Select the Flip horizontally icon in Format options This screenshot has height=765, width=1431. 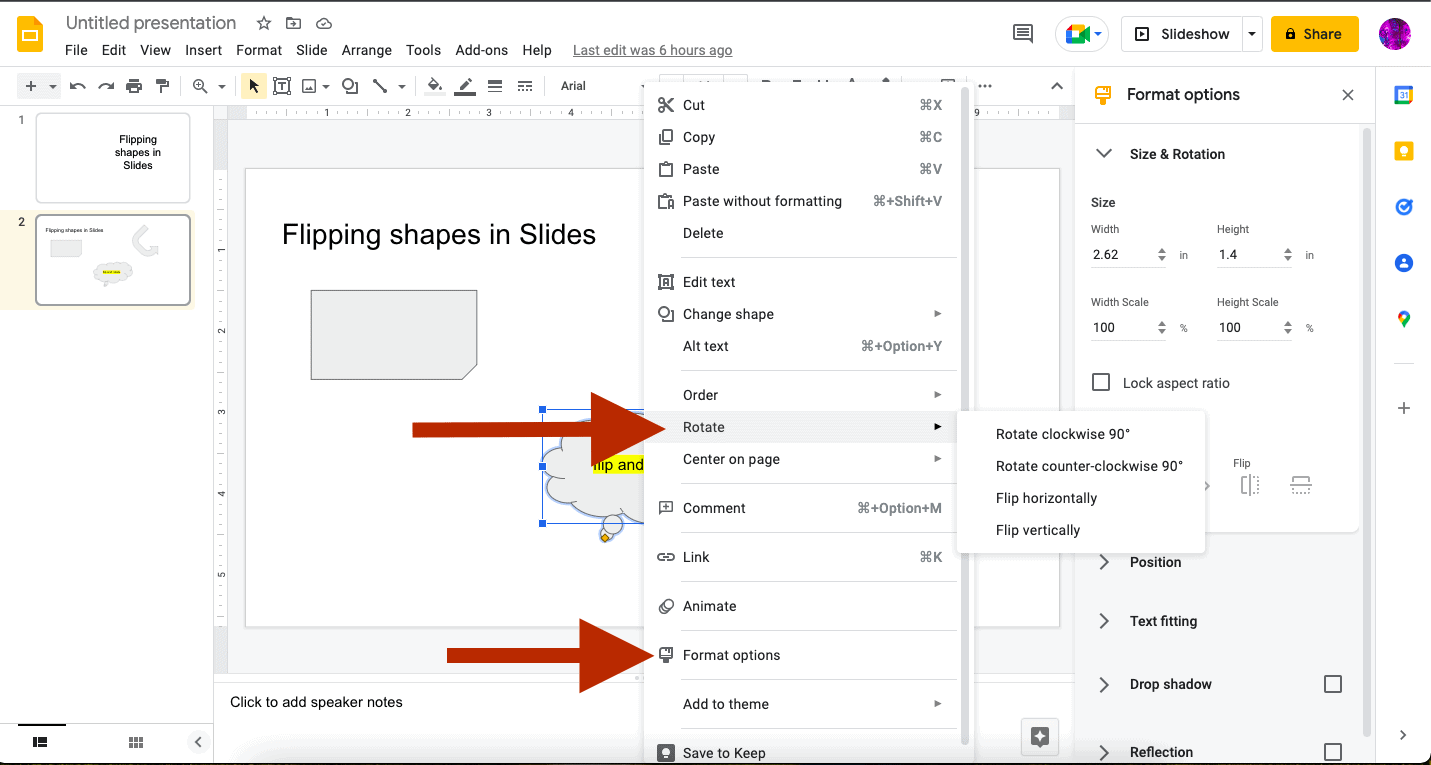1248,485
